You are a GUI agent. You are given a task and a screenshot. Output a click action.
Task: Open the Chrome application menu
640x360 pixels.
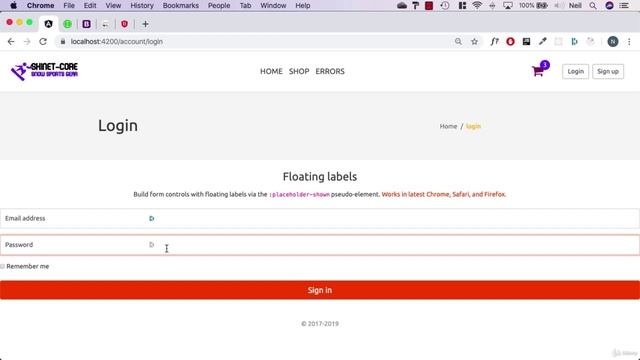(40, 6)
